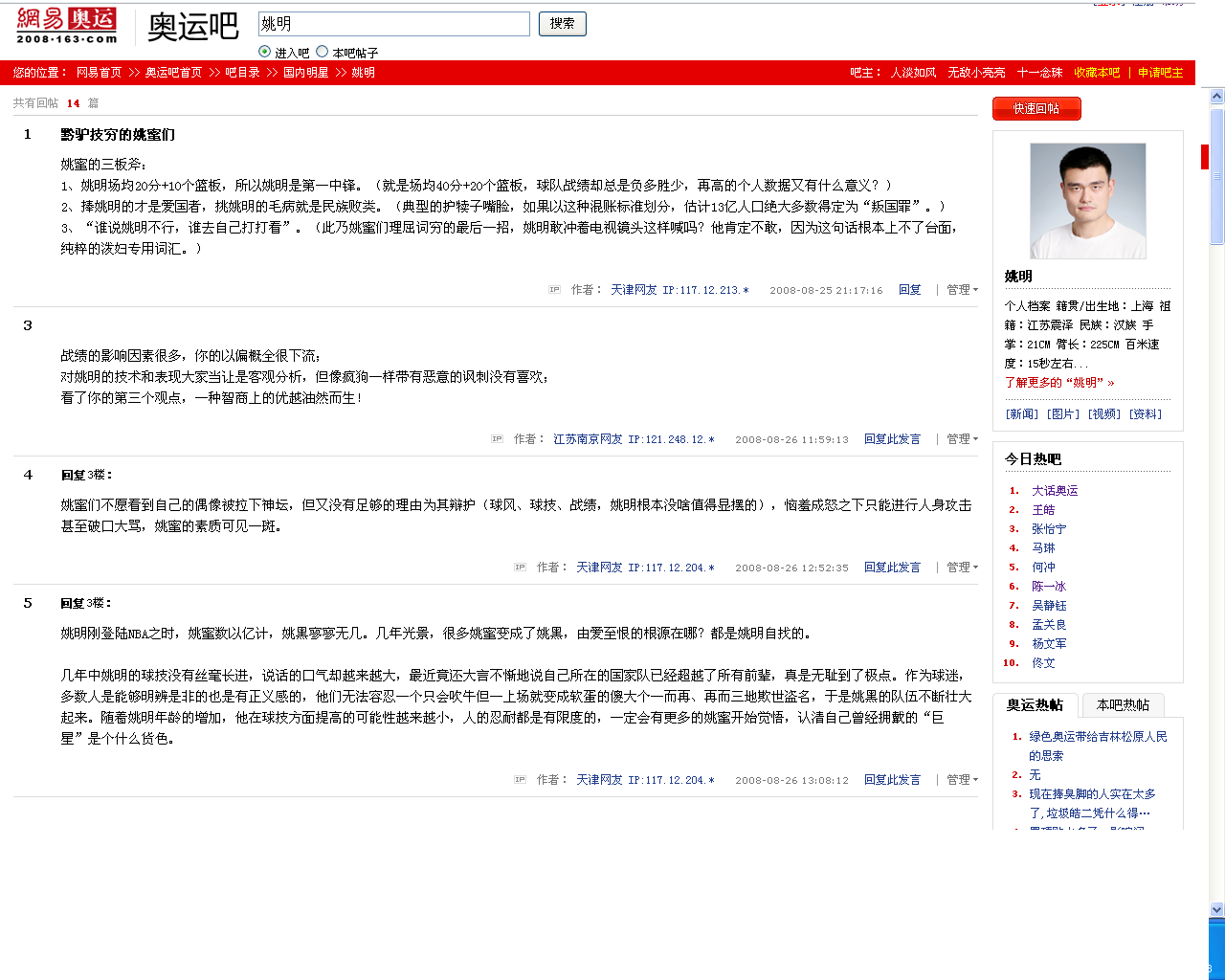The width and height of the screenshot is (1225, 980).
Task: Expand the 管理 dropdown on post 1
Action: (962, 290)
